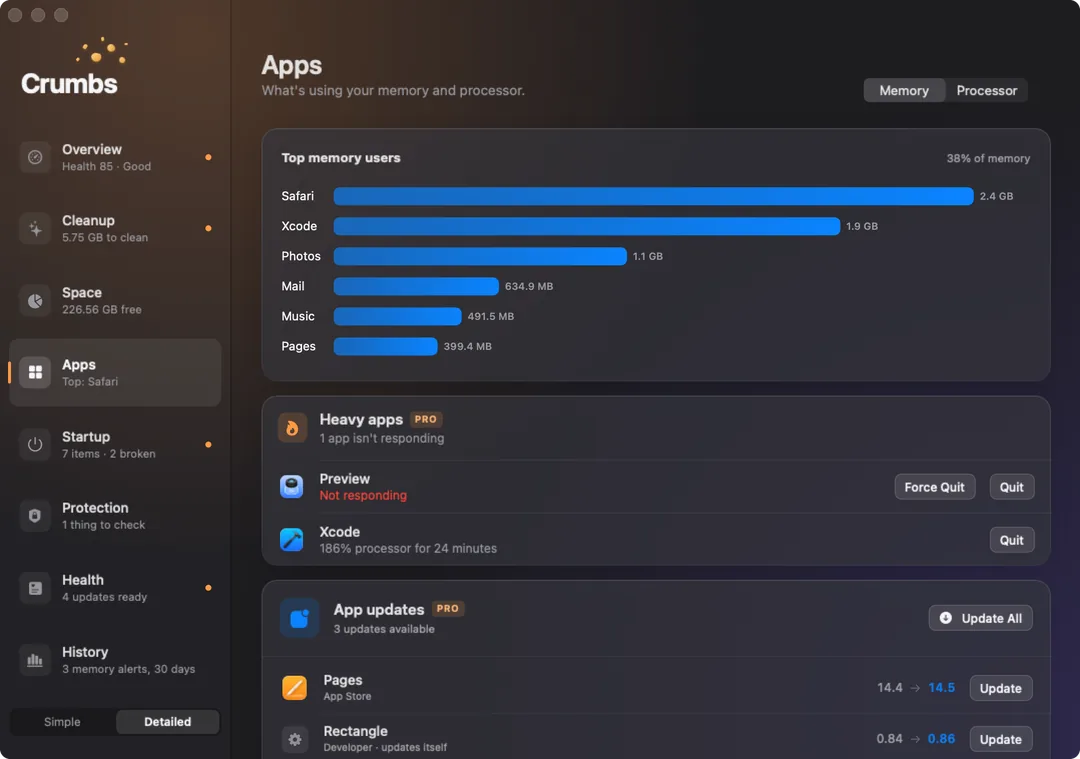Click the Apps grid icon in sidebar
1080x759 pixels.
tap(35, 373)
